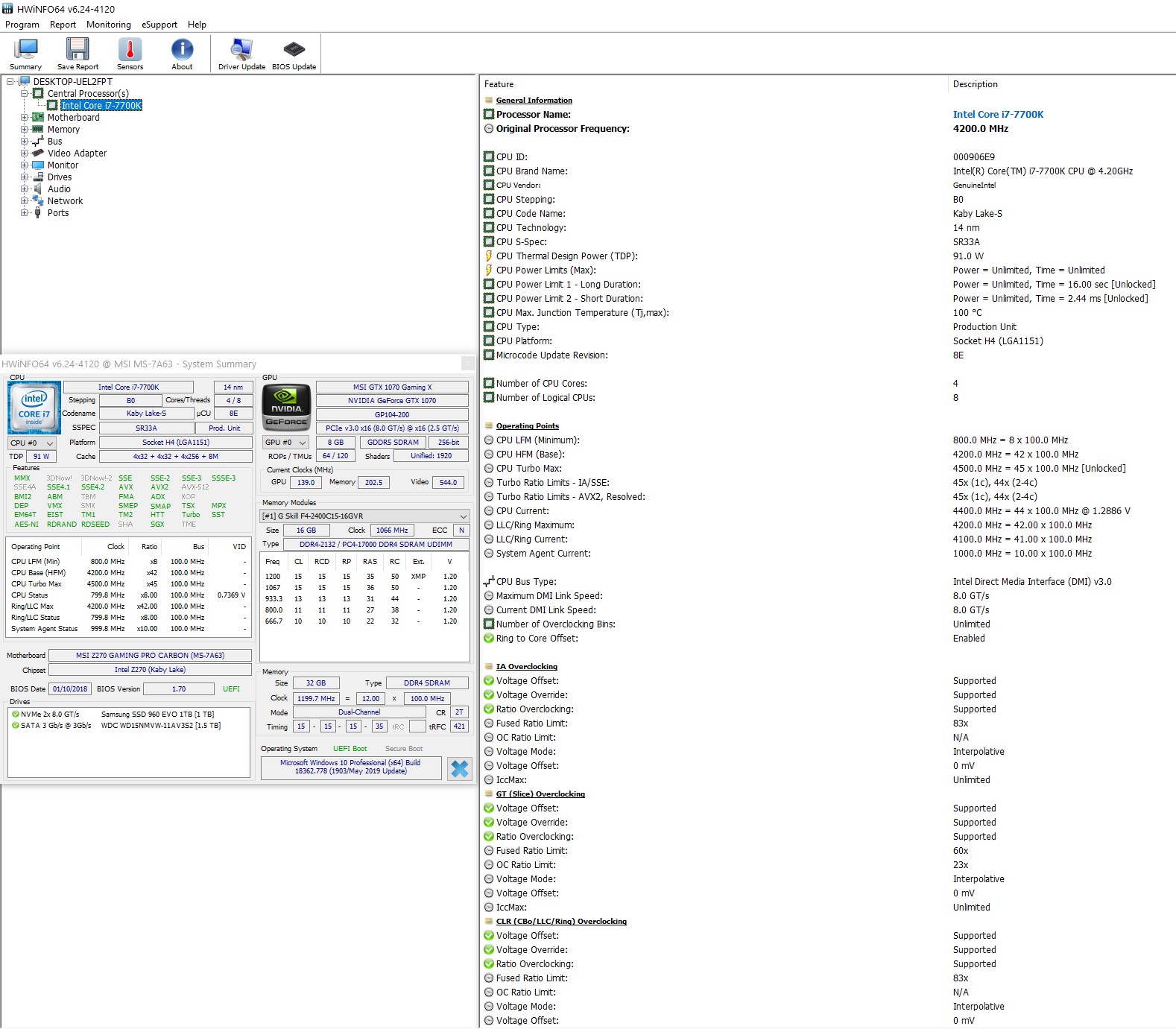
Task: Click the Processor Name chip icon
Action: point(489,114)
